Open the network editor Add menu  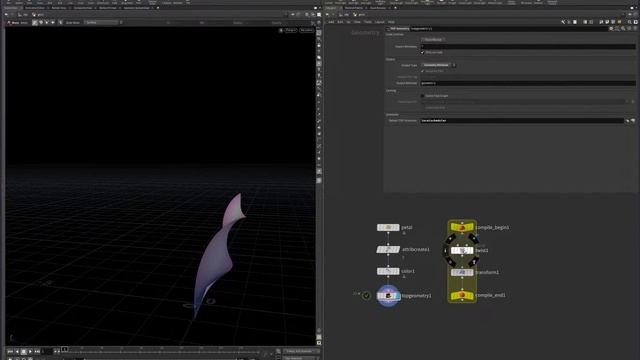(x=331, y=22)
